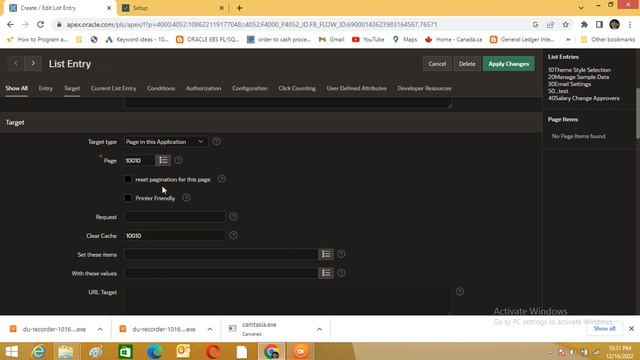The image size is (640, 360).
Task: Show help for Printer Friendly option
Action: tap(186, 198)
